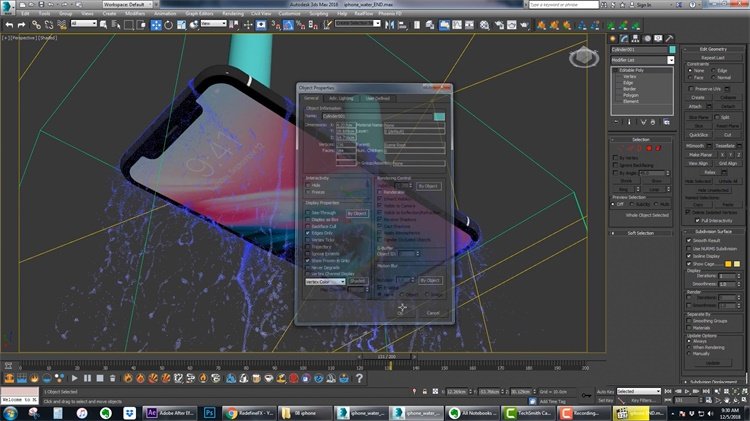Pause the Phoenix FD simulation
Viewport: 750px width, 421px height.
pos(87,378)
